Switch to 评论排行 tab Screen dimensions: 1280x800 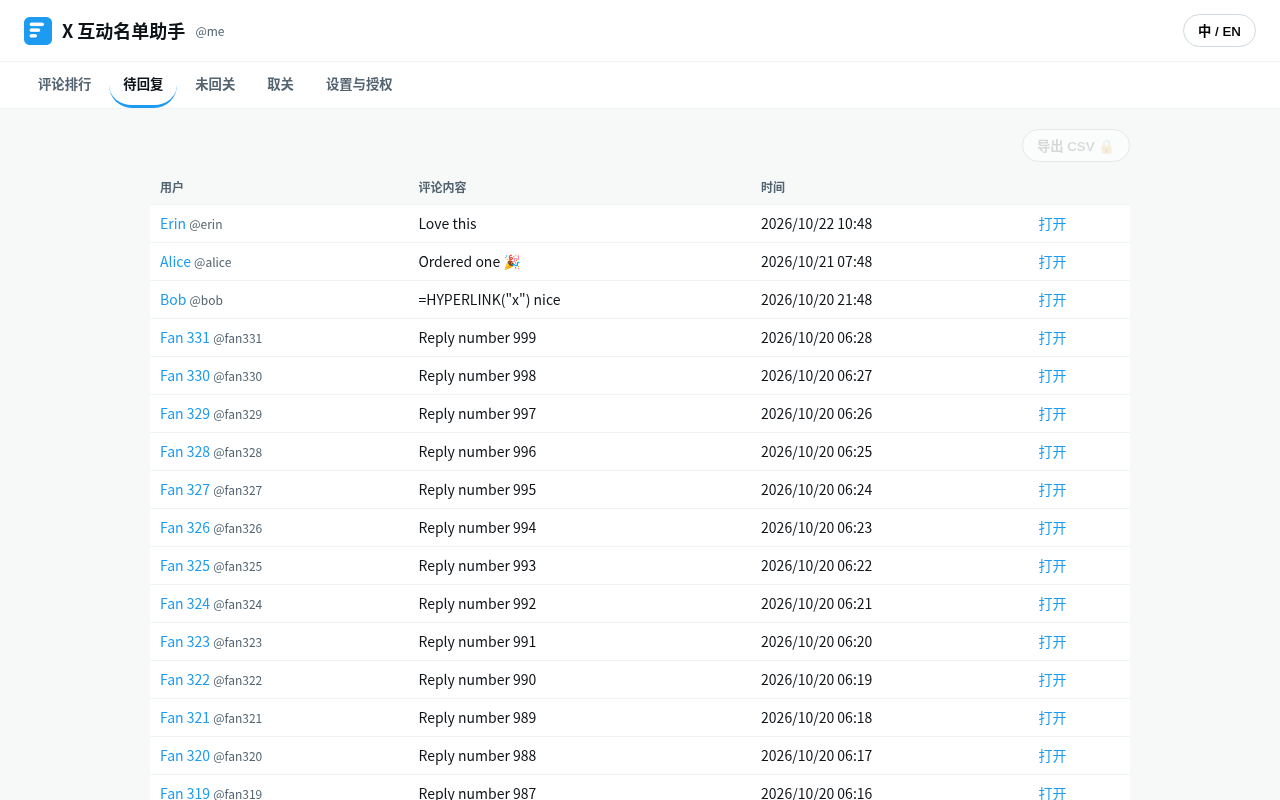click(x=64, y=85)
